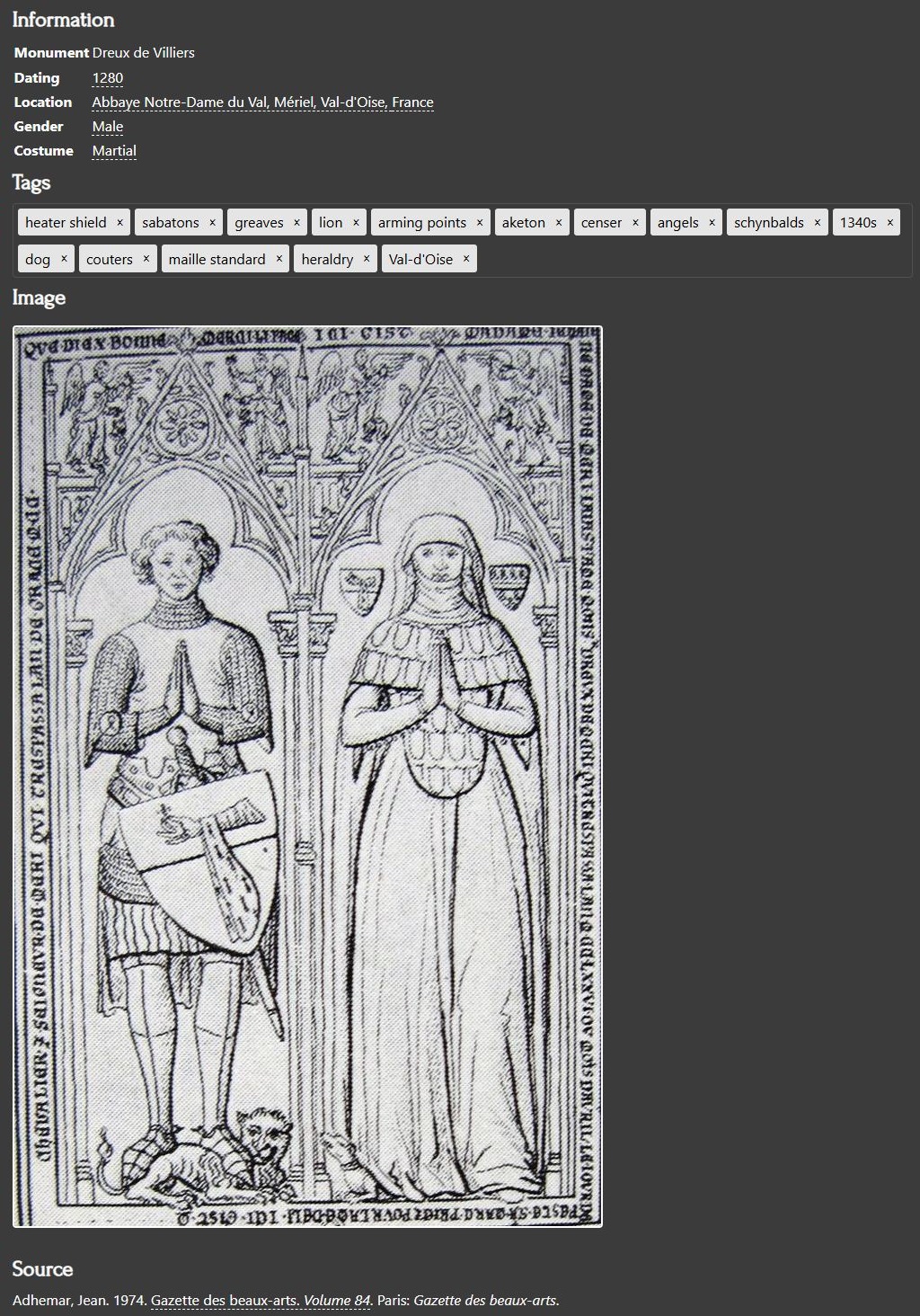Remove the 'angels' tag
Image resolution: width=920 pixels, height=1316 pixels.
[712, 223]
